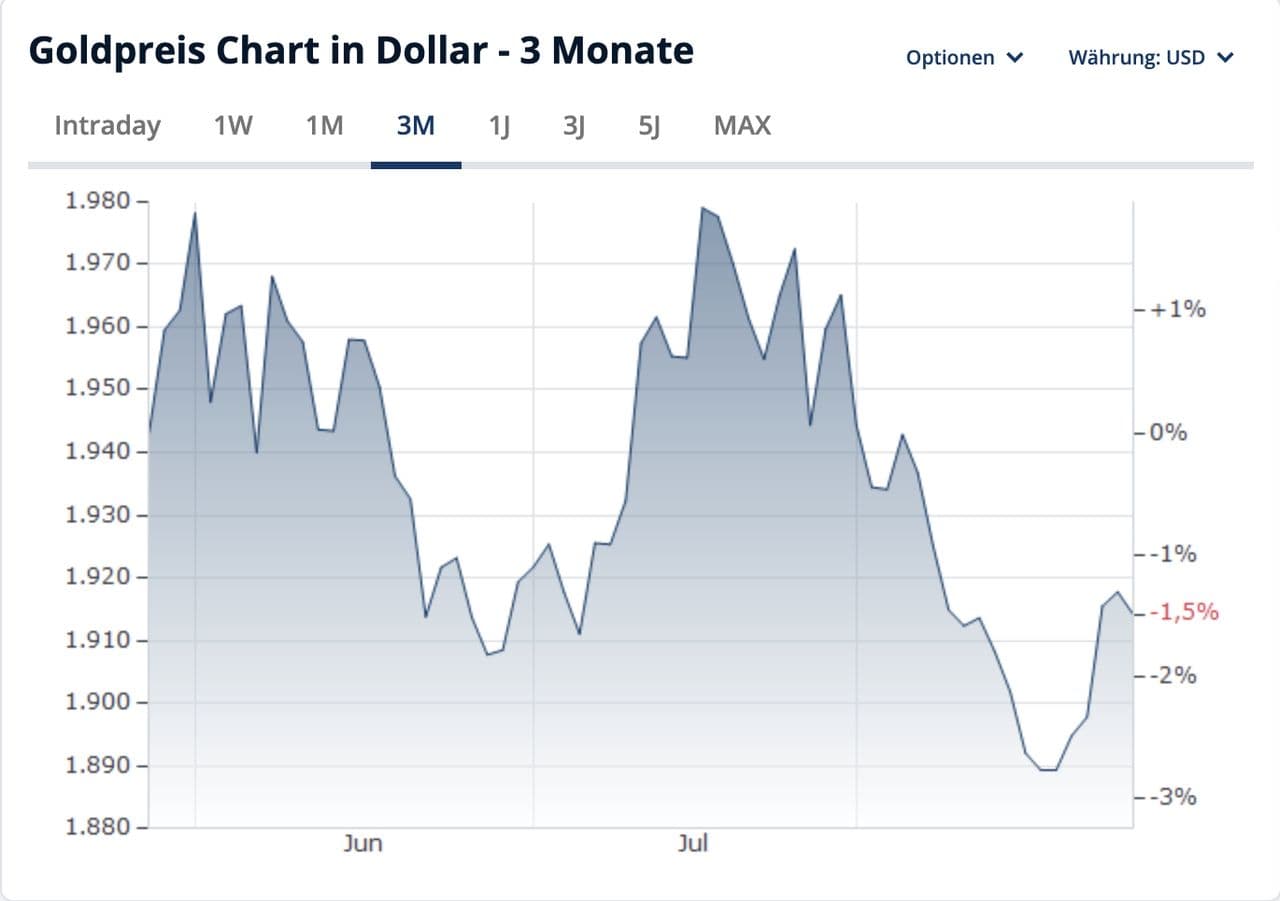Image resolution: width=1280 pixels, height=901 pixels.
Task: Click the 1.880 price axis label
Action: [x=97, y=828]
